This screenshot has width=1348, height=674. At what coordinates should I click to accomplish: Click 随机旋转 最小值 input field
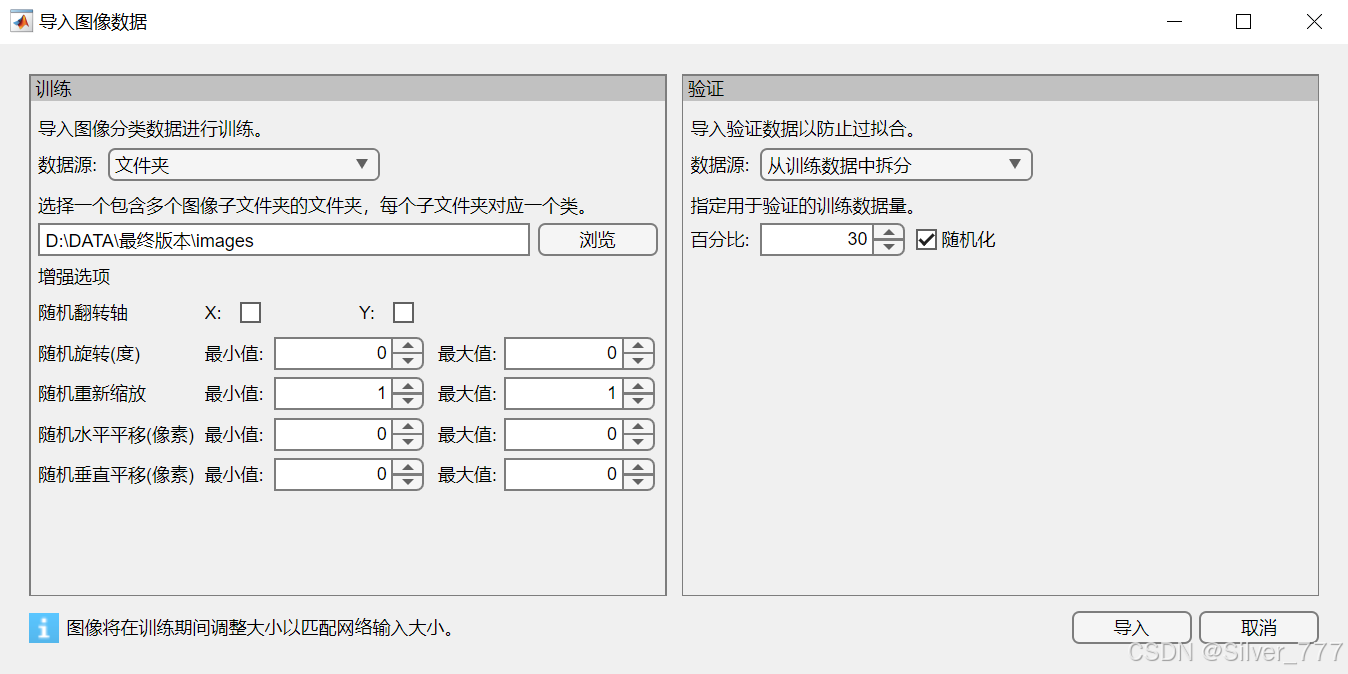coord(333,354)
